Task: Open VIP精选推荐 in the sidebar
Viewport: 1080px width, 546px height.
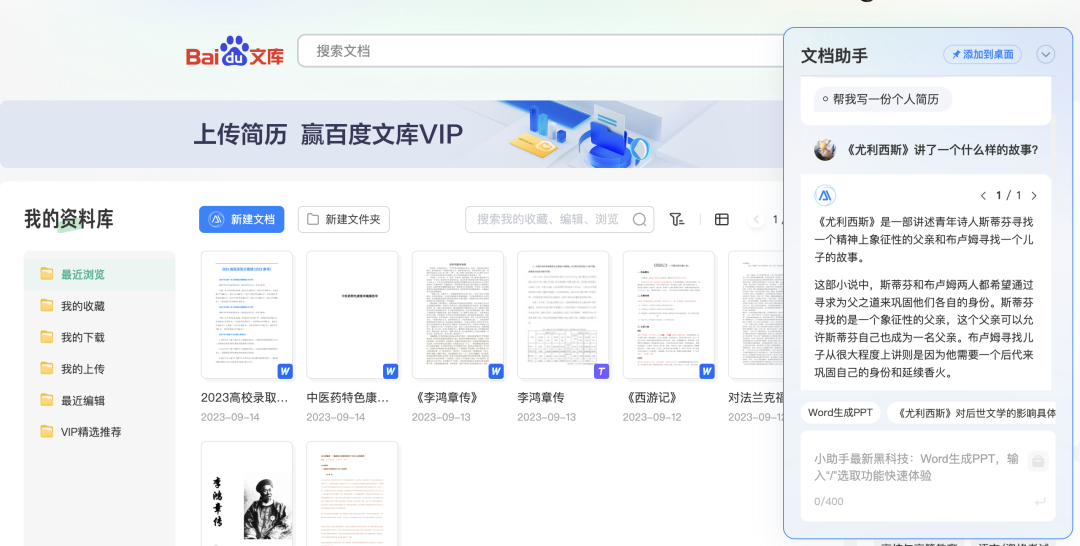Action: pos(90,432)
